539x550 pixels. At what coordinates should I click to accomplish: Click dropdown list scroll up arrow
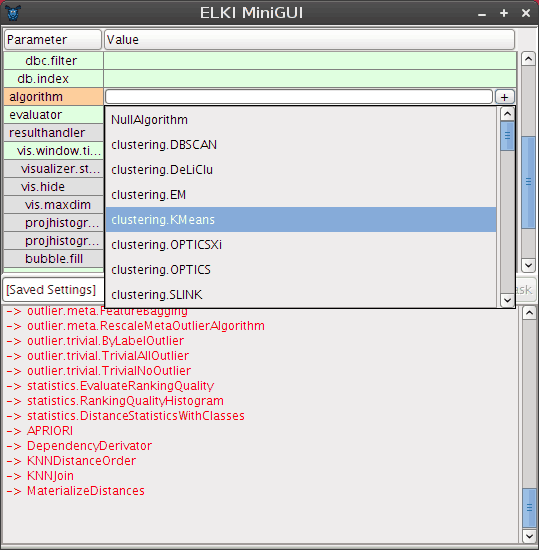[507, 114]
